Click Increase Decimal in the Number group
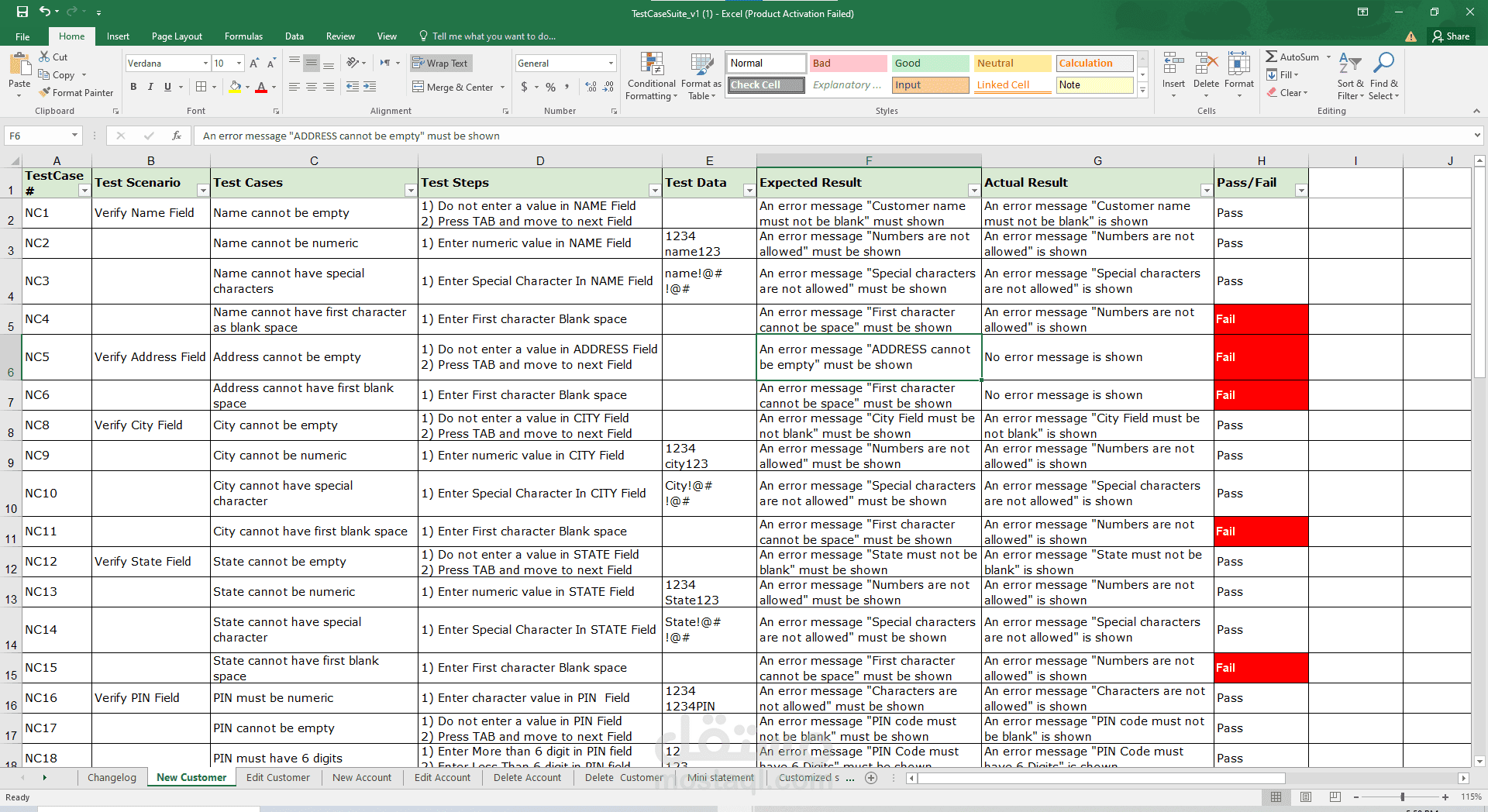Image resolution: width=1488 pixels, height=812 pixels. [591, 87]
